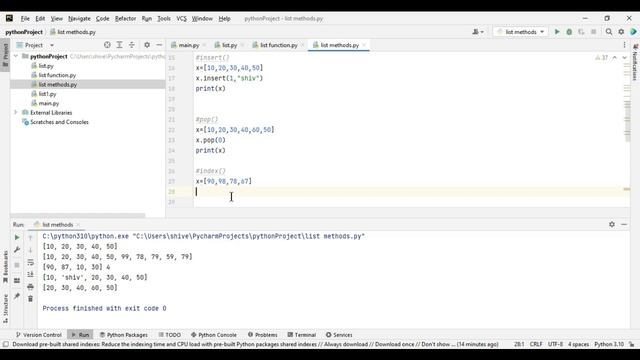Collapse all items in Project panel
Viewport: 640px width, 360px height.
131,45
